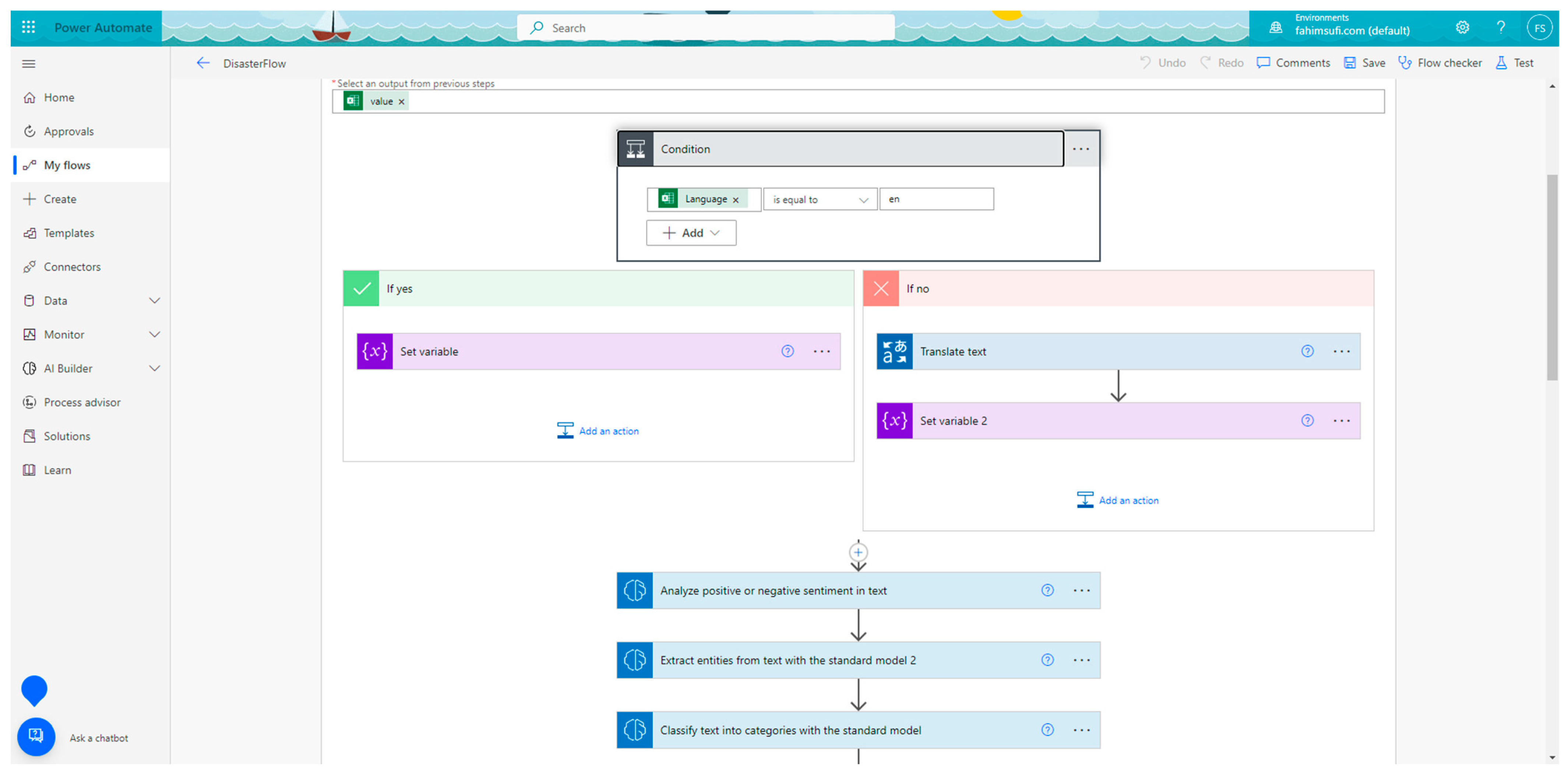Open Ask a chatbot button
Image resolution: width=1568 pixels, height=774 pixels.
(x=36, y=737)
